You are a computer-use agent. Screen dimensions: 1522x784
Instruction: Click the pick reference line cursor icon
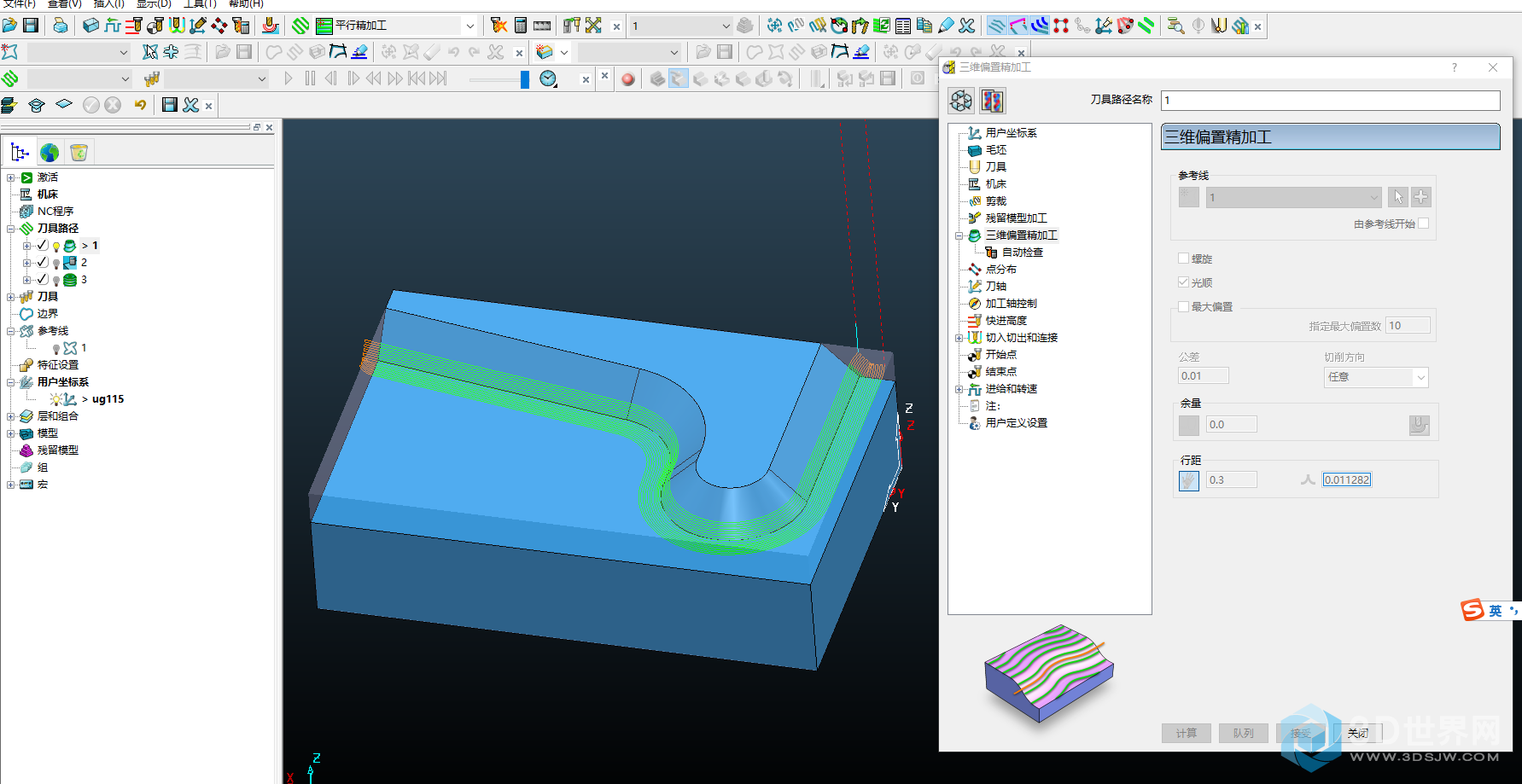click(1397, 197)
